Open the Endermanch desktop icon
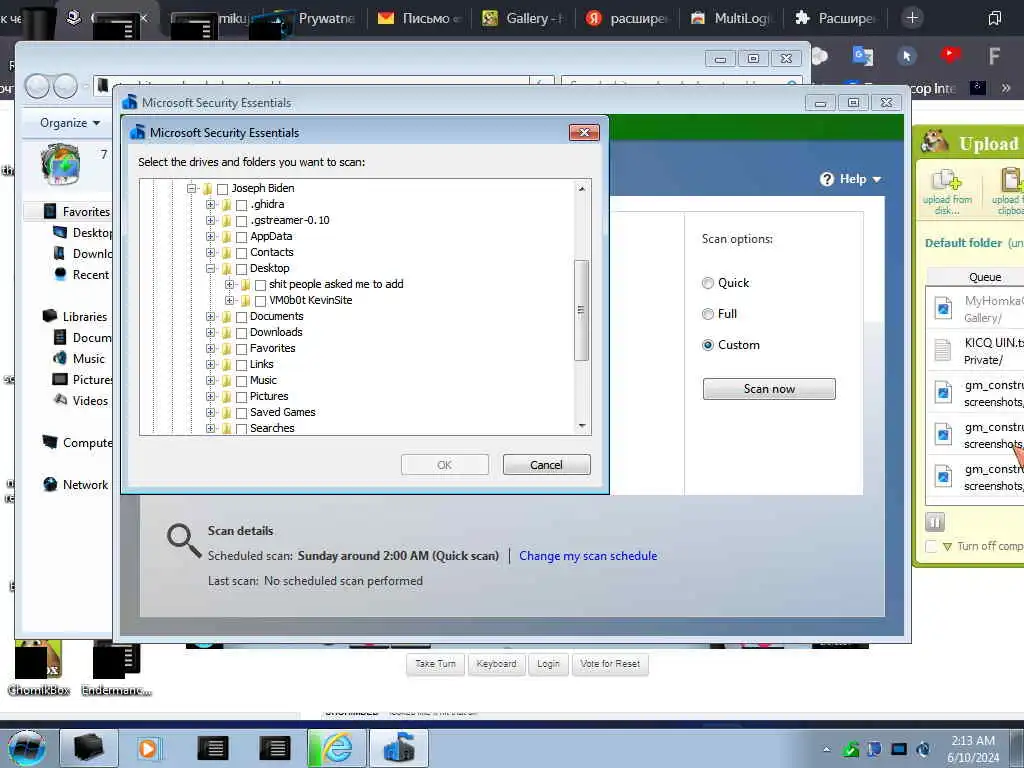1024x768 pixels. pyautogui.click(x=116, y=668)
